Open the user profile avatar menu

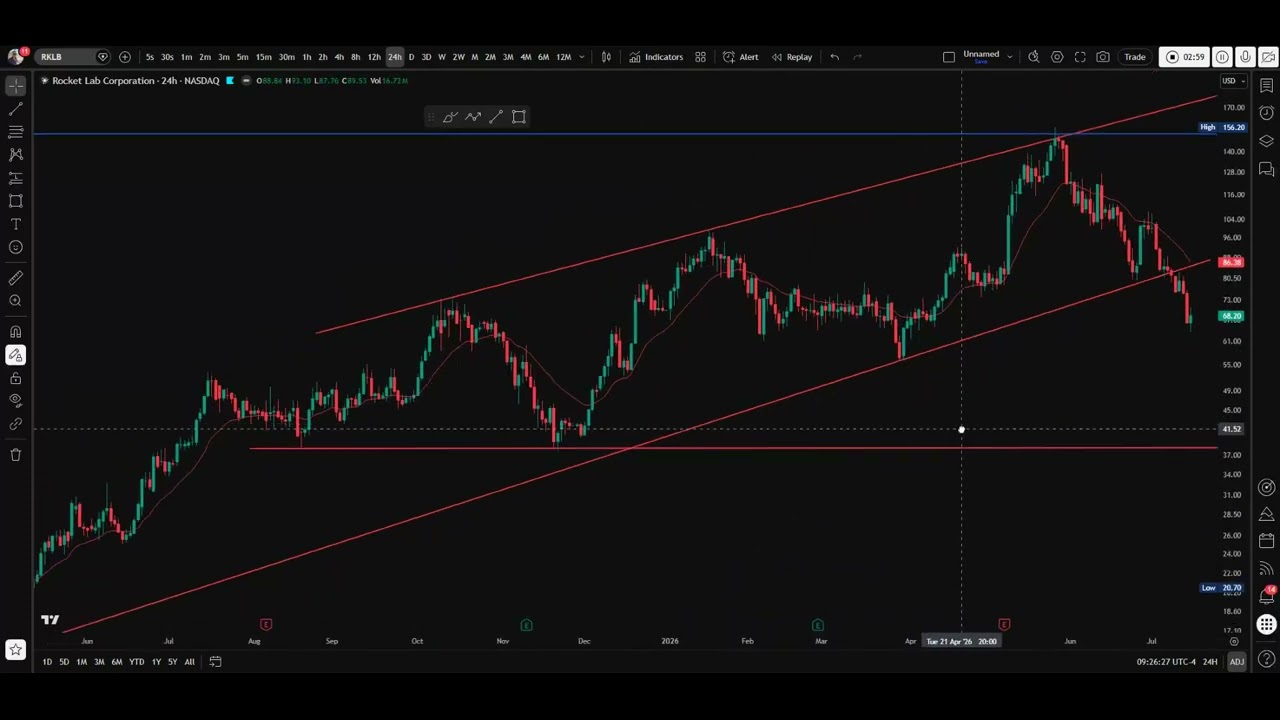pyautogui.click(x=16, y=57)
